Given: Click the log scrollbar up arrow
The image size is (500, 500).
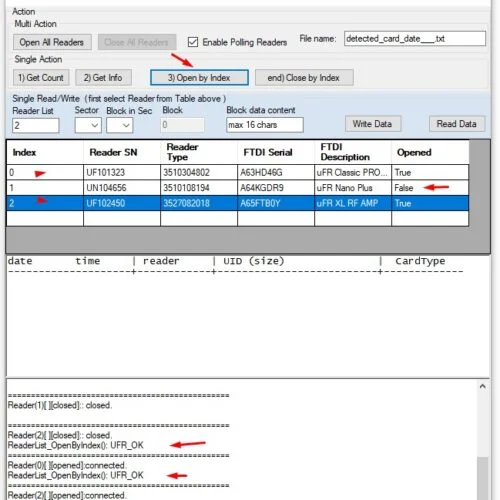Looking at the screenshot, I should pyautogui.click(x=483, y=386).
